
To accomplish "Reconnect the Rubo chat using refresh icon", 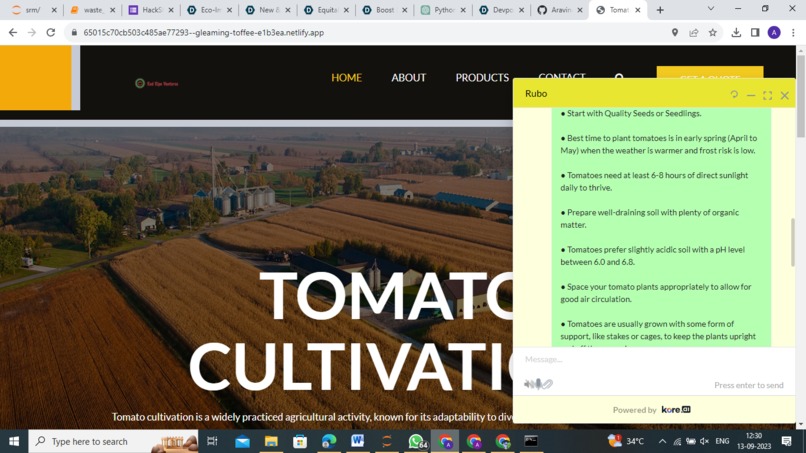I will pyautogui.click(x=734, y=94).
